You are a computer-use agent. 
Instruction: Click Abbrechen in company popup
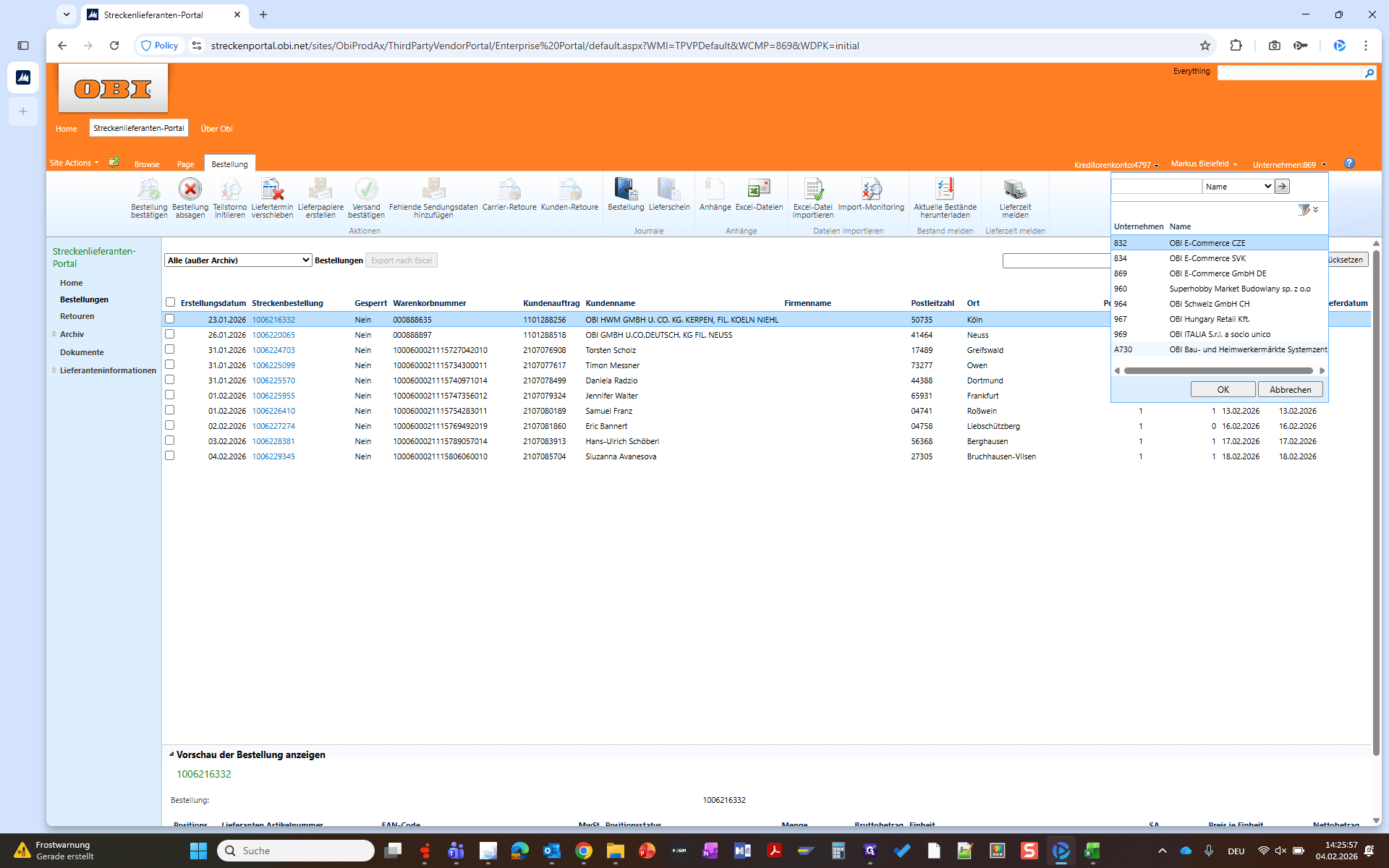click(1290, 389)
